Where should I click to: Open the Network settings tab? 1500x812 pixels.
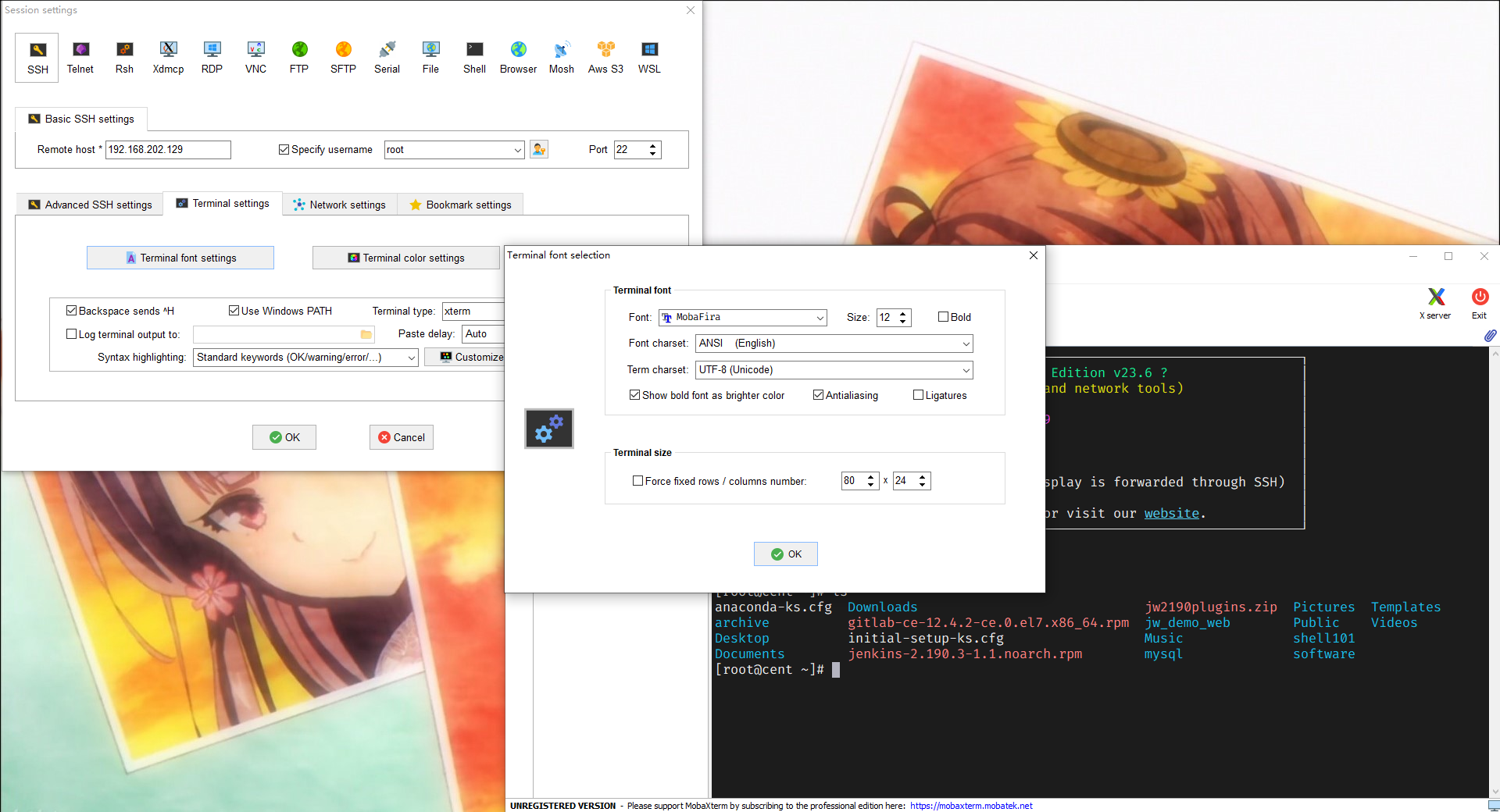pyautogui.click(x=340, y=205)
